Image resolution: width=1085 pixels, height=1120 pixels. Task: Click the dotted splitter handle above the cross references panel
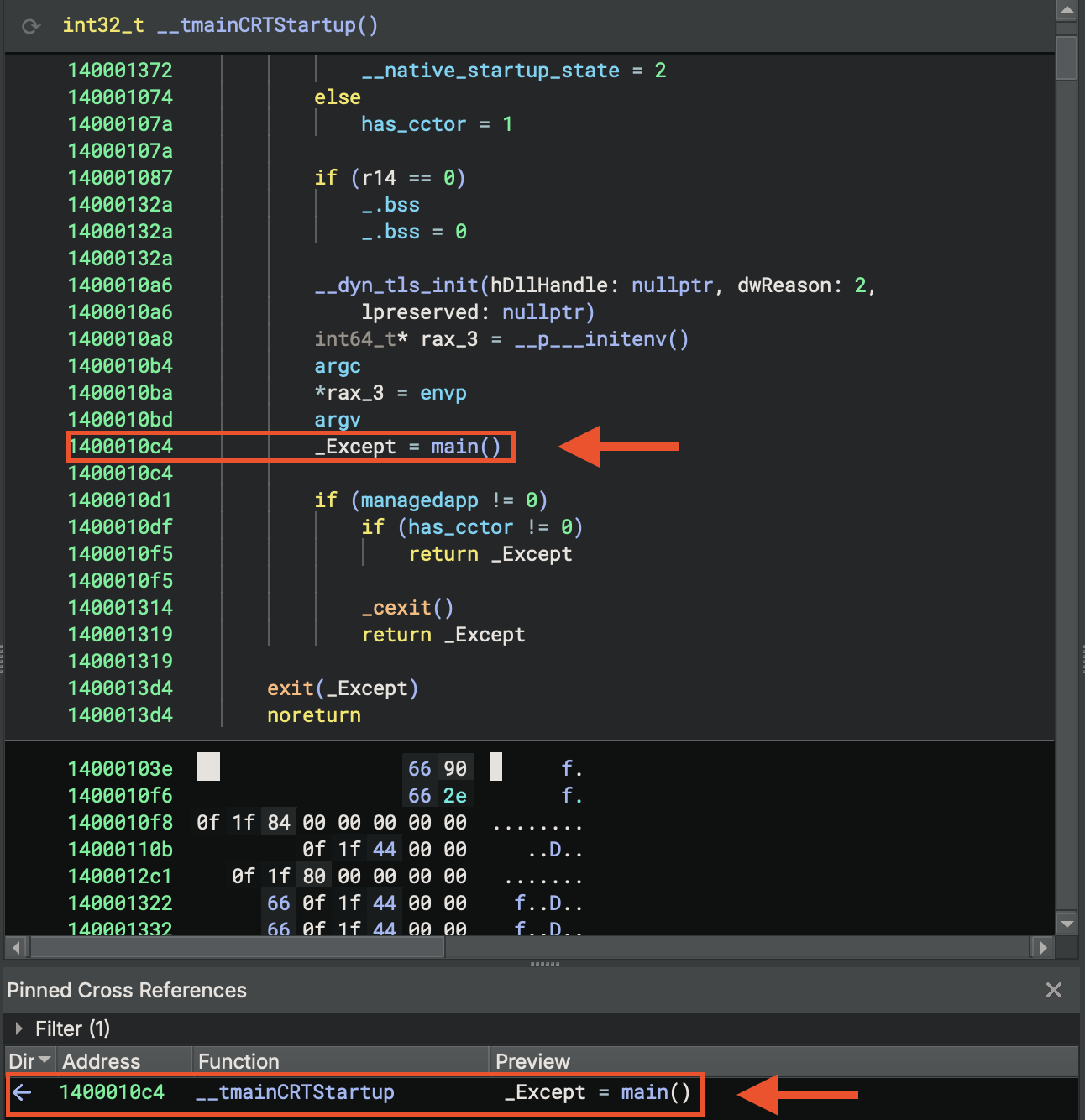tap(544, 964)
